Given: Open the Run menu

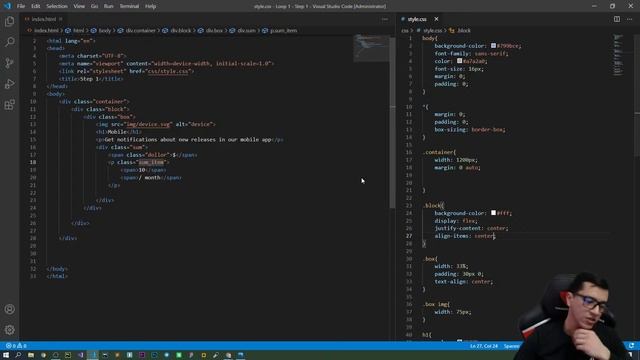Looking at the screenshot, I should (109, 6).
